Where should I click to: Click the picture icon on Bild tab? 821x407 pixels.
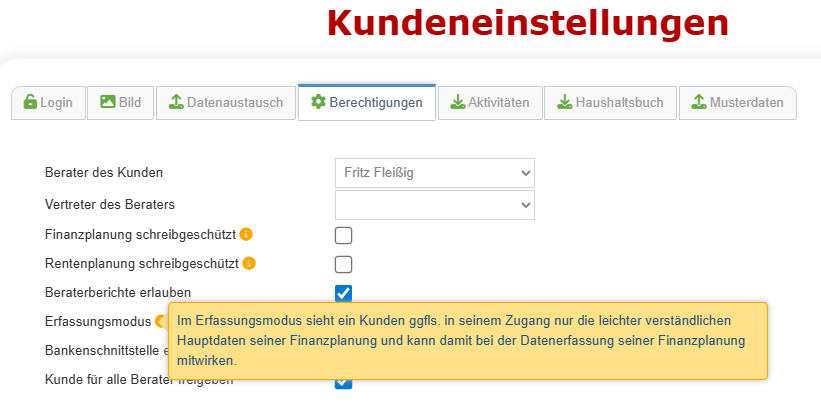(108, 102)
